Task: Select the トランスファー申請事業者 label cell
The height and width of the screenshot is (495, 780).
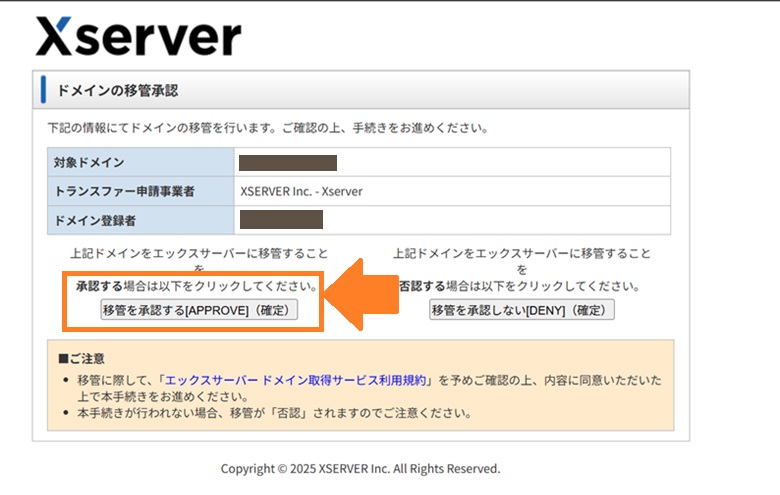Action: (141, 191)
